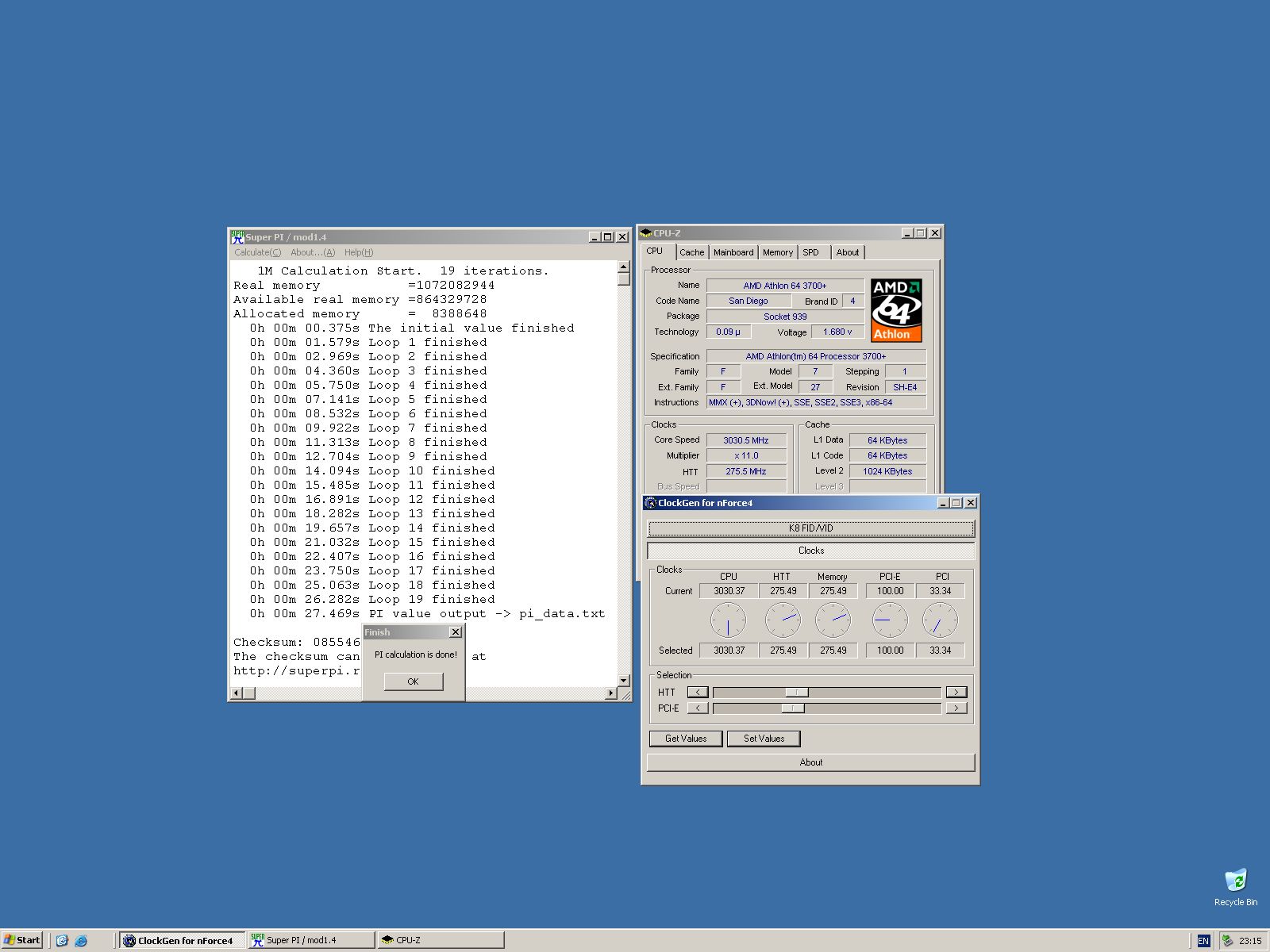Click the Package value Socket 939
The image size is (1270, 952).
coord(785,317)
